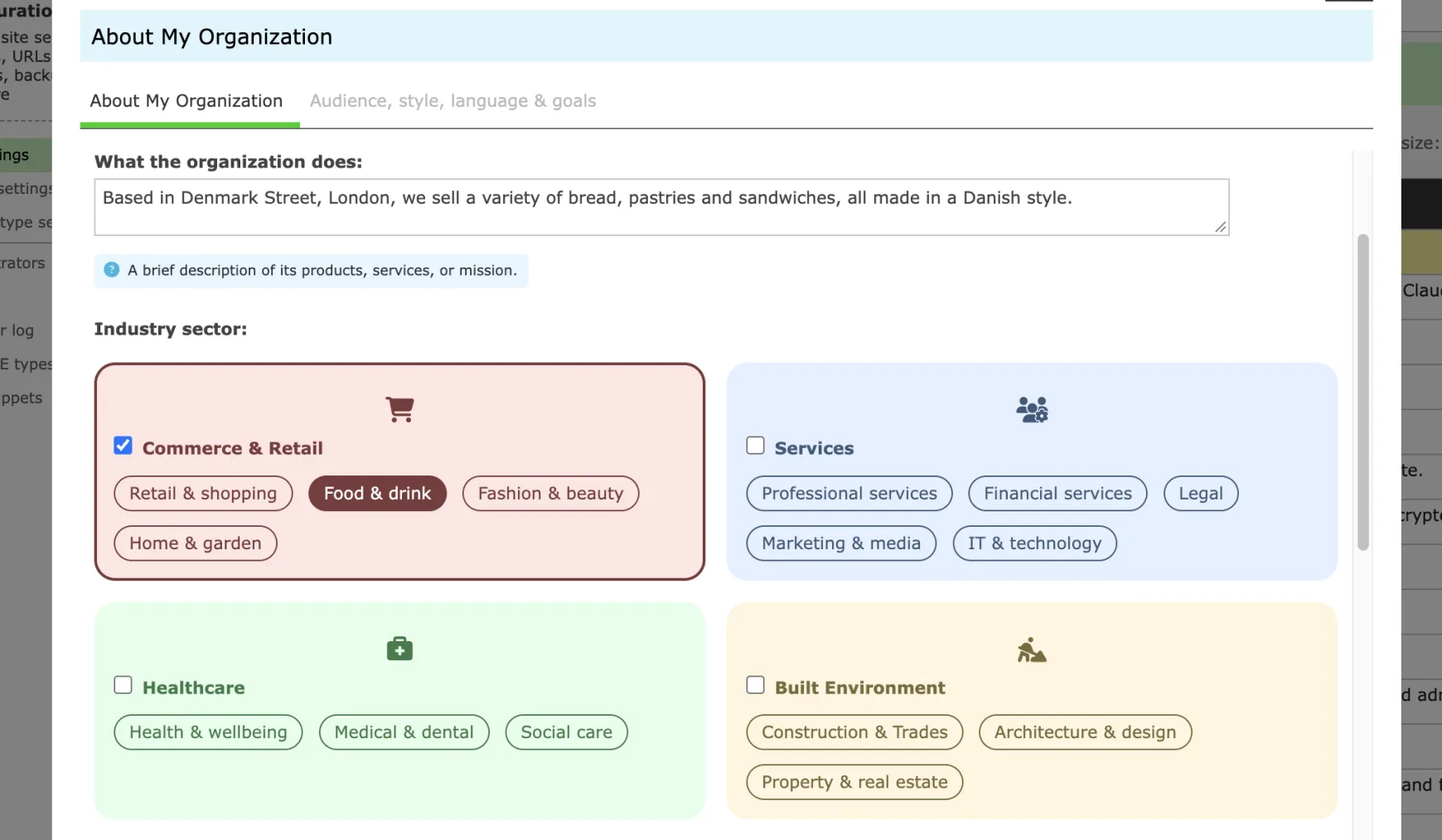This screenshot has width=1442, height=840.
Task: Deselect the Food & drink tag
Action: click(x=377, y=494)
